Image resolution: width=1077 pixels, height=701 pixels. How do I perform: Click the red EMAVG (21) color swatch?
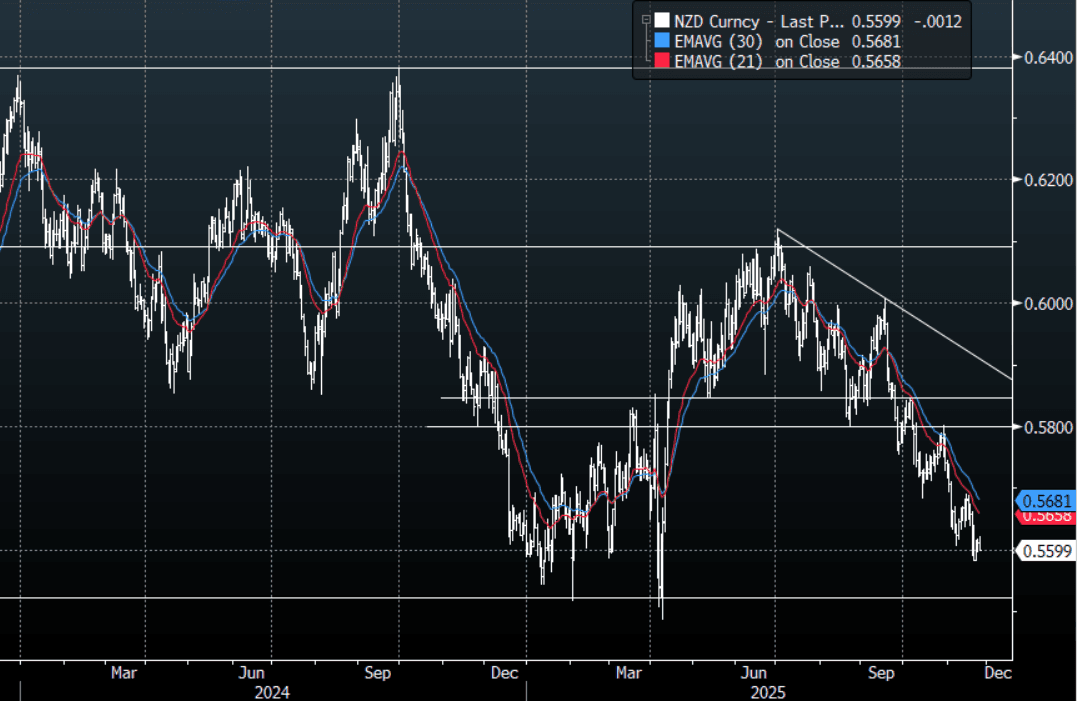pos(660,62)
